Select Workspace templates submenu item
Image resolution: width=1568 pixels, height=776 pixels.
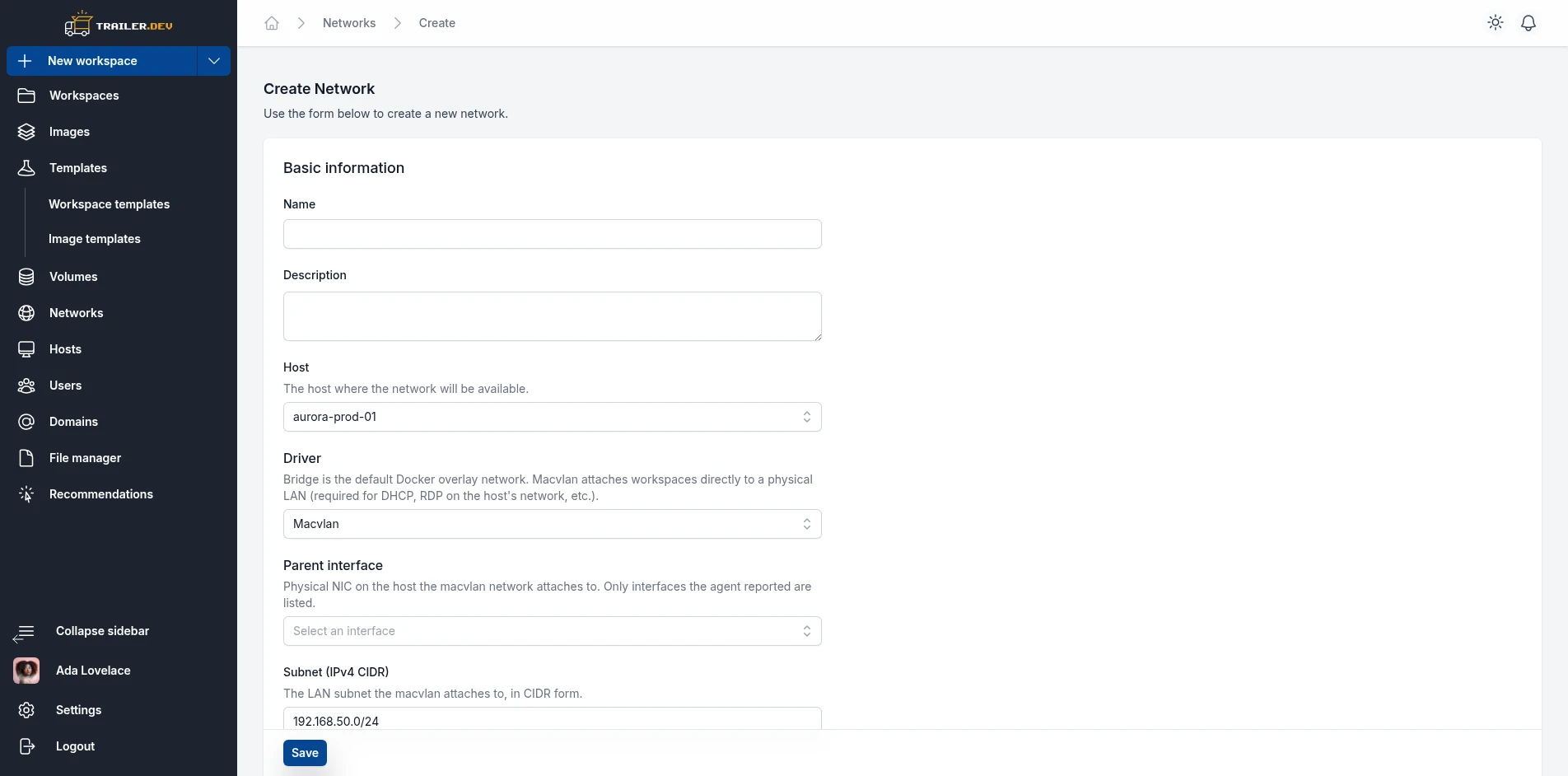(109, 204)
